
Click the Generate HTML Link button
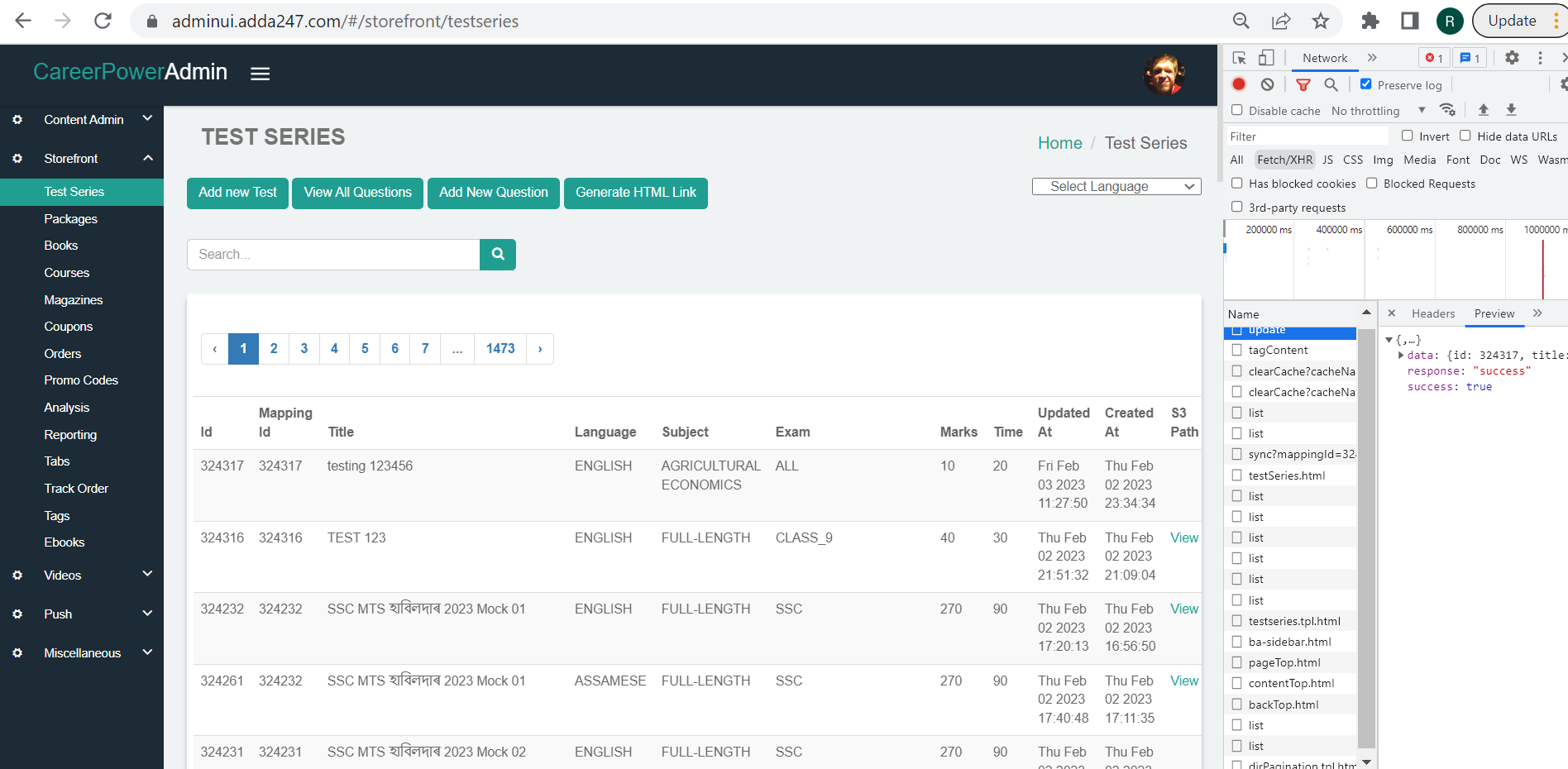[635, 193]
